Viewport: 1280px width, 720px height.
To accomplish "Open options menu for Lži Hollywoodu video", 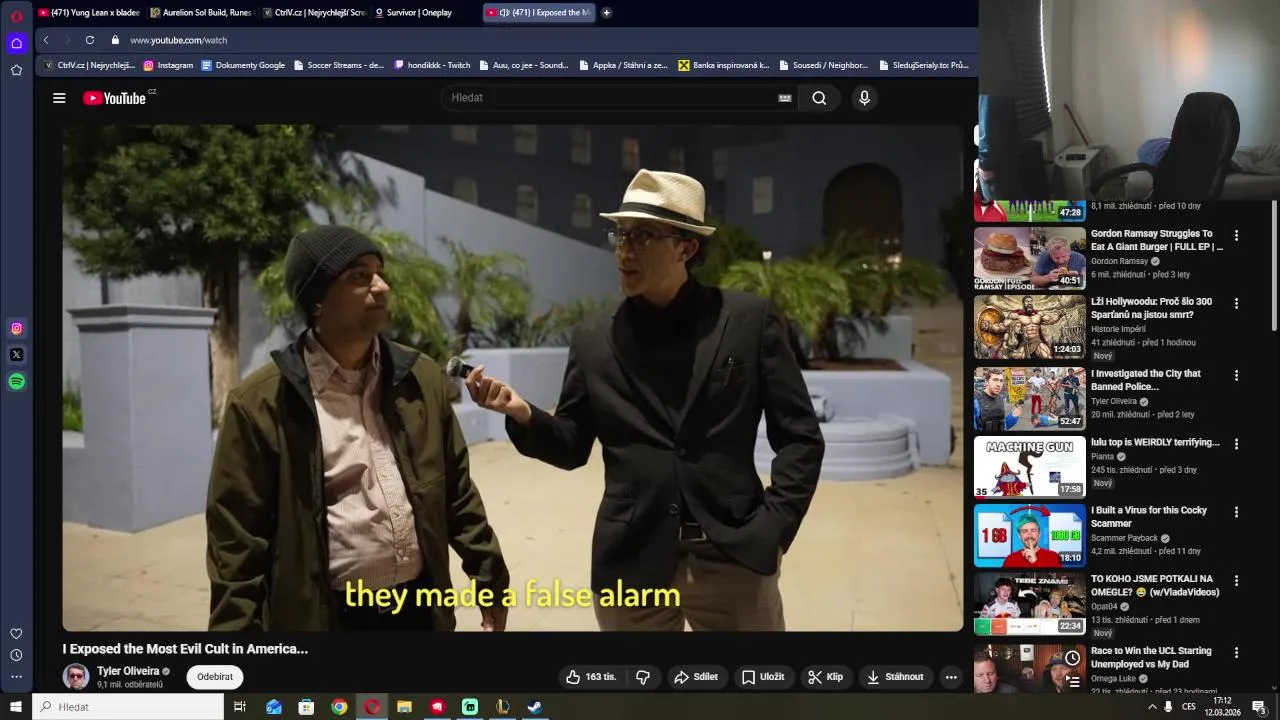I will (1236, 303).
